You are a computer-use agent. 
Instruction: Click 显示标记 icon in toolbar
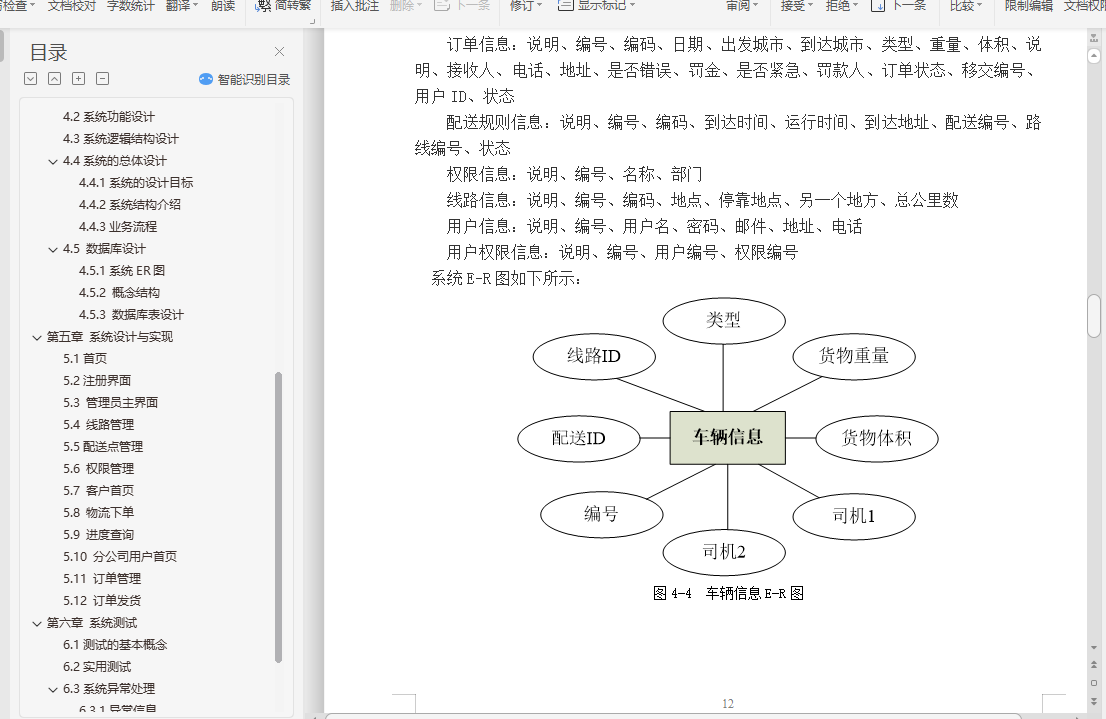(x=565, y=6)
